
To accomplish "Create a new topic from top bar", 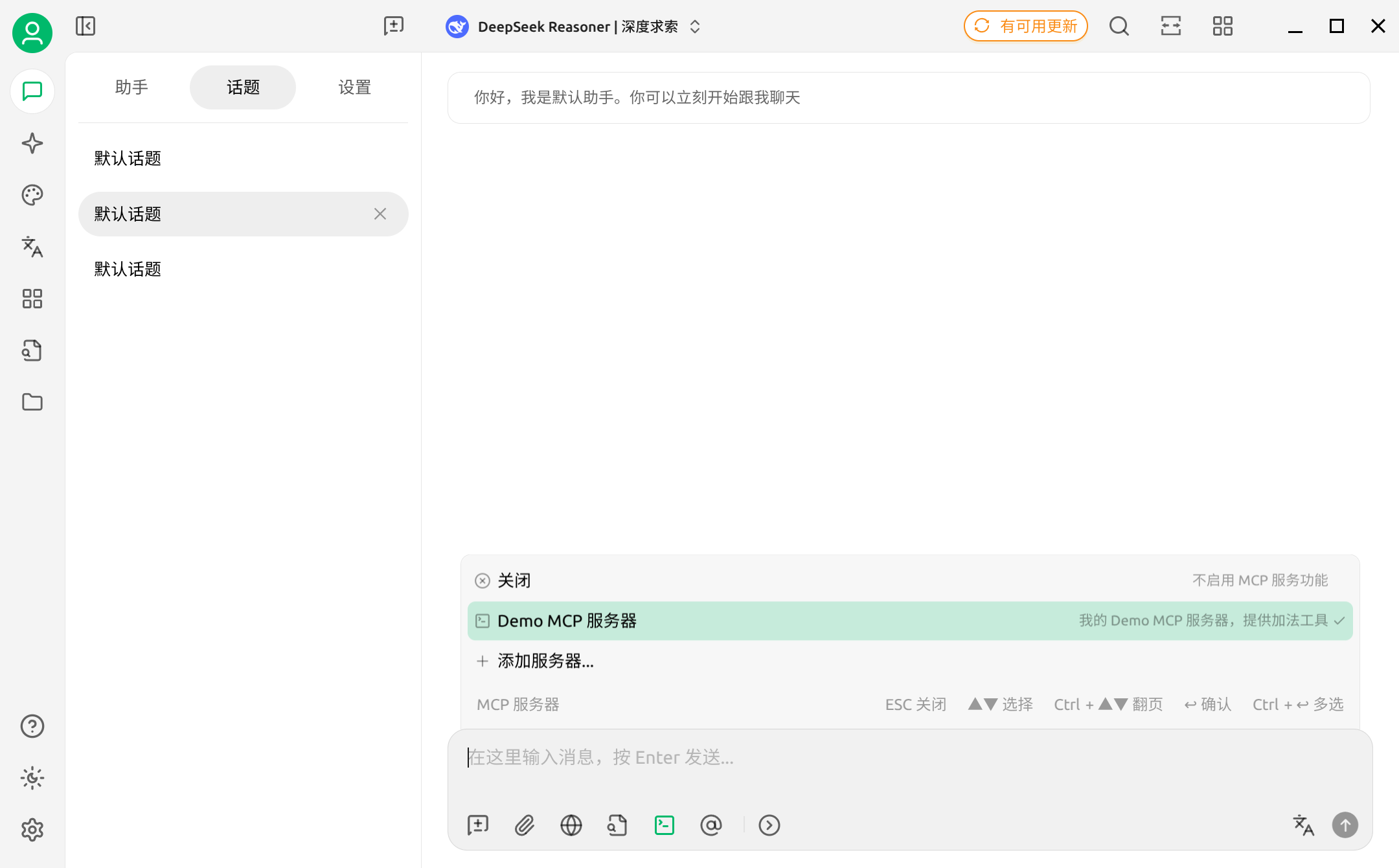I will click(393, 27).
